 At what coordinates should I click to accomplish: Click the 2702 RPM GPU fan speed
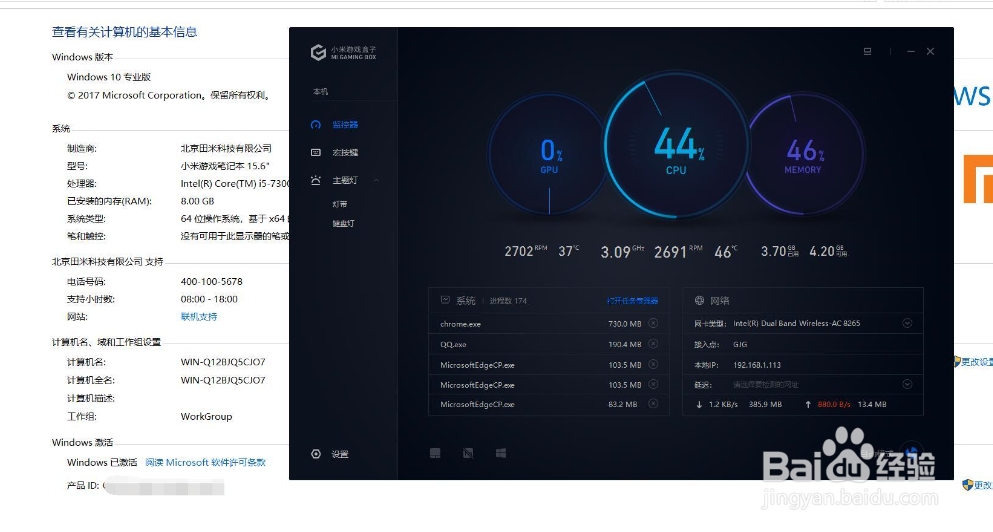click(526, 251)
